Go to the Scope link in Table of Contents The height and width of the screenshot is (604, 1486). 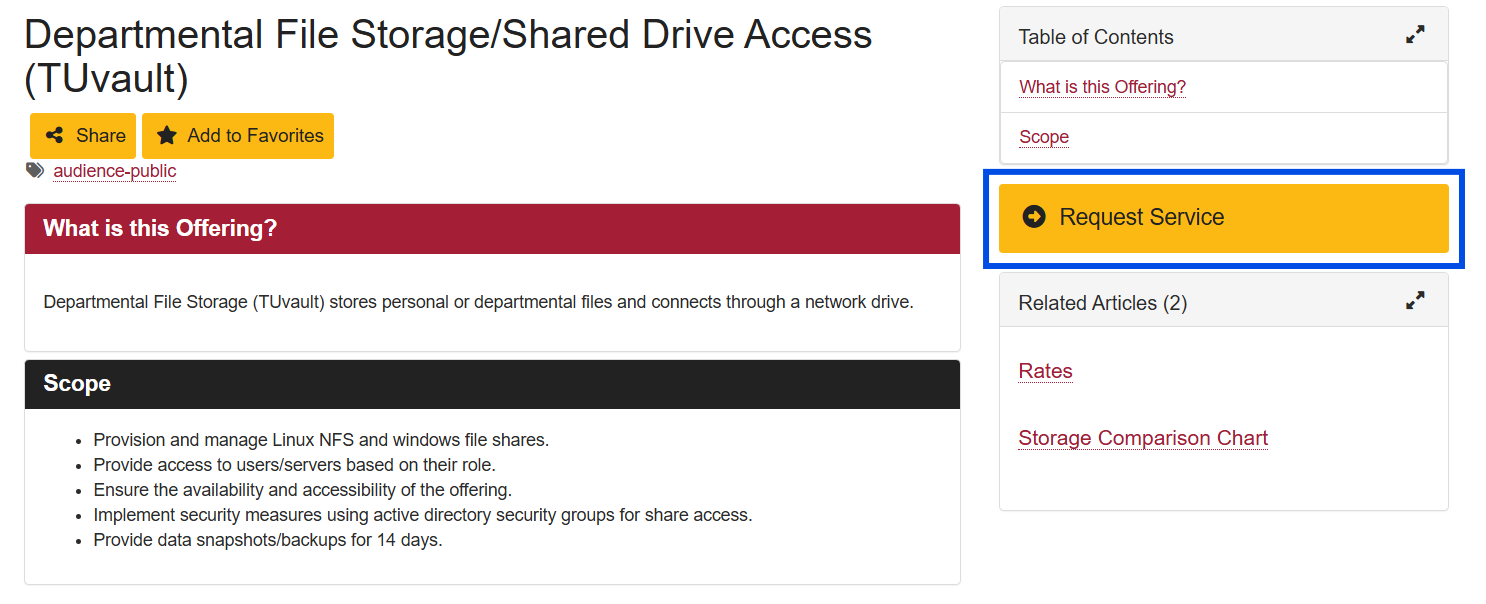click(1044, 137)
